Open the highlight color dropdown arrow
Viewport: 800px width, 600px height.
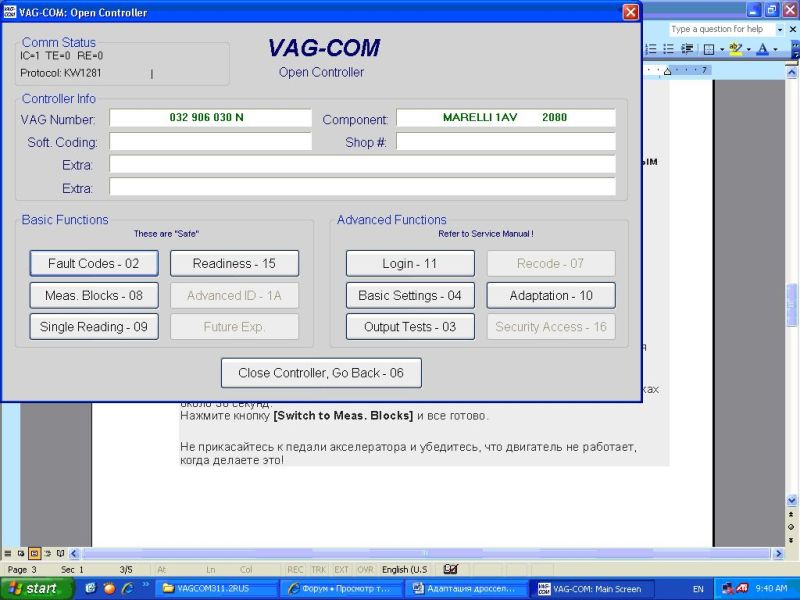pyautogui.click(x=747, y=49)
